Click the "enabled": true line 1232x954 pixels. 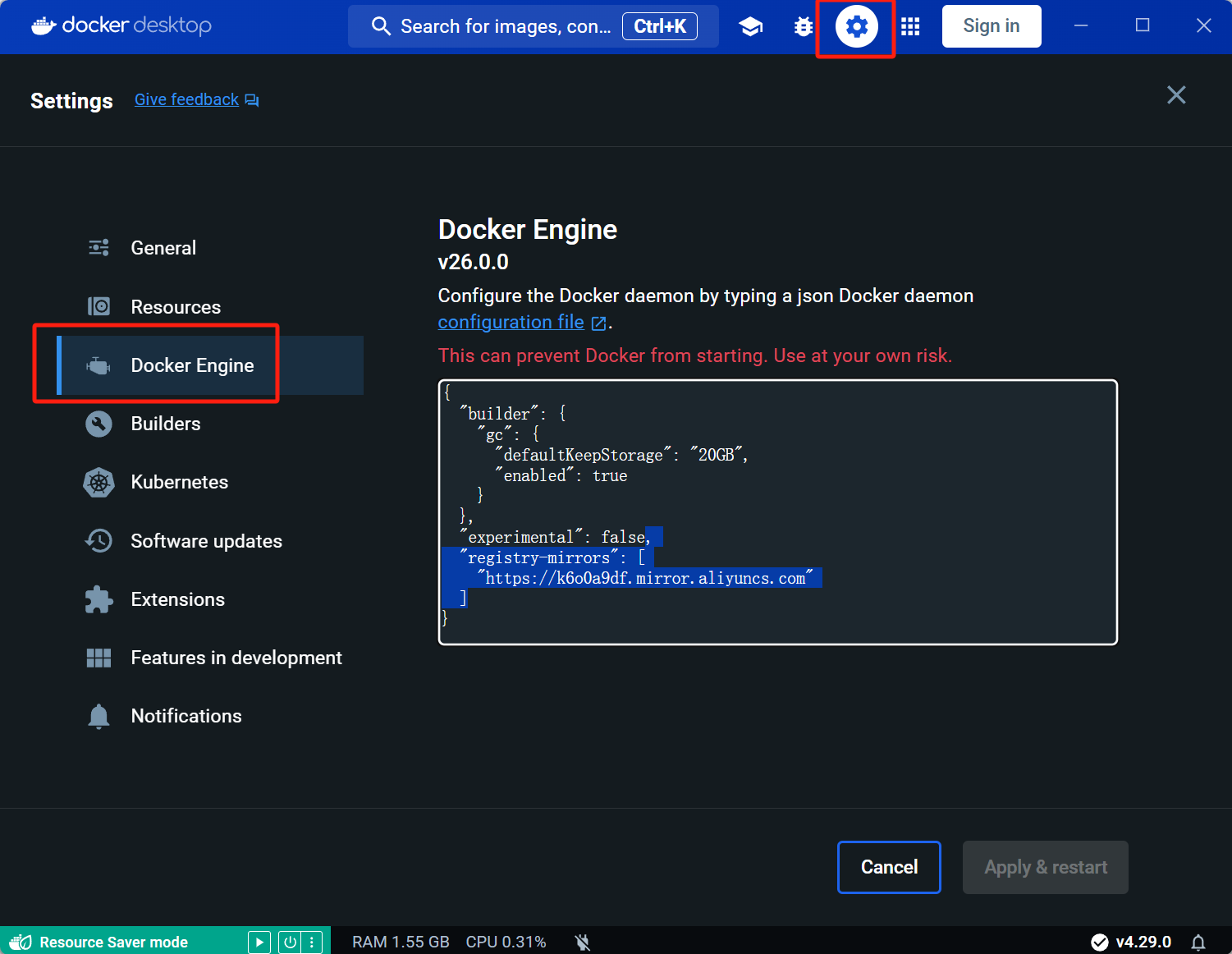pyautogui.click(x=561, y=476)
